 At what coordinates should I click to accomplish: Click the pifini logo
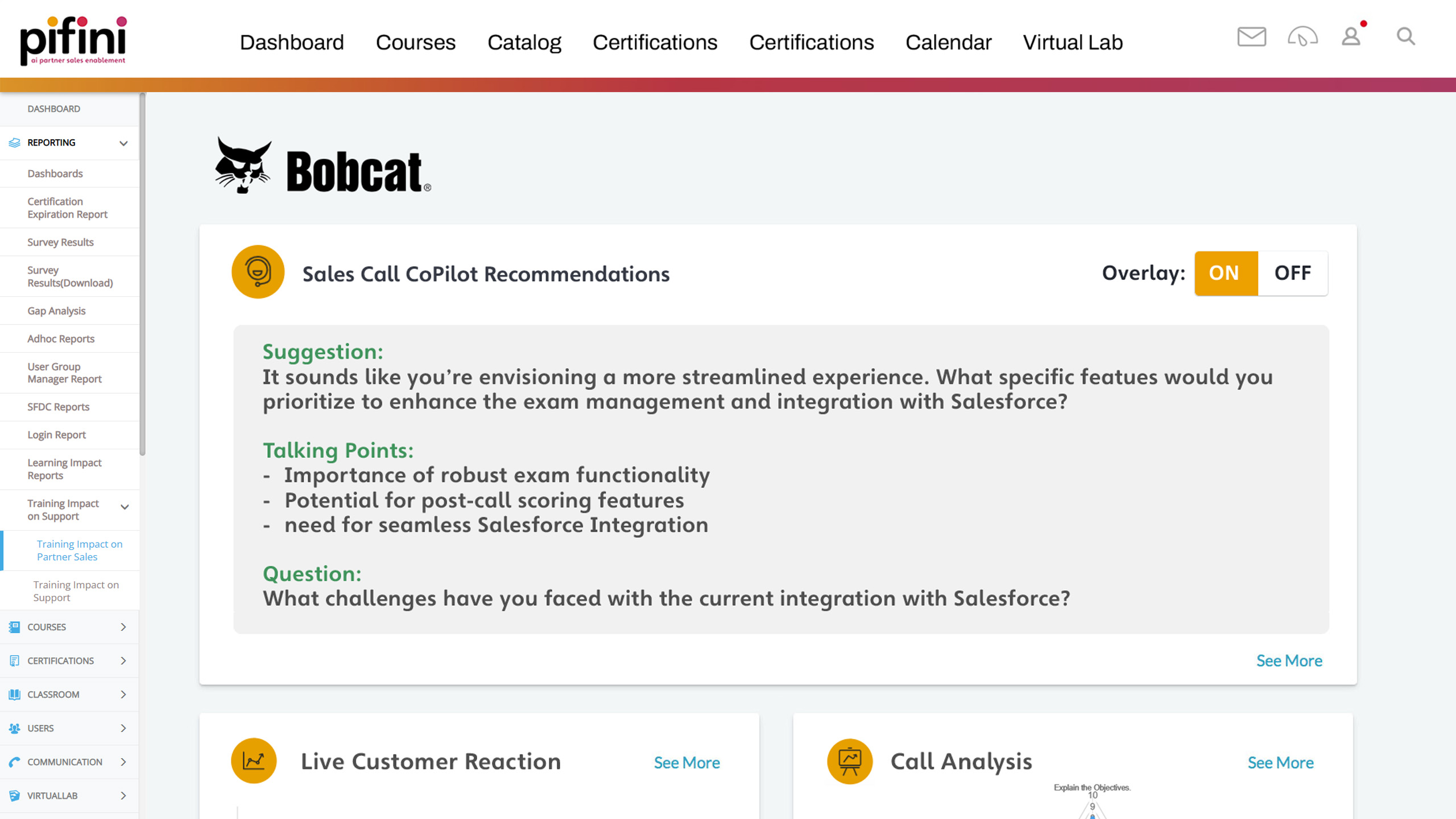click(73, 40)
